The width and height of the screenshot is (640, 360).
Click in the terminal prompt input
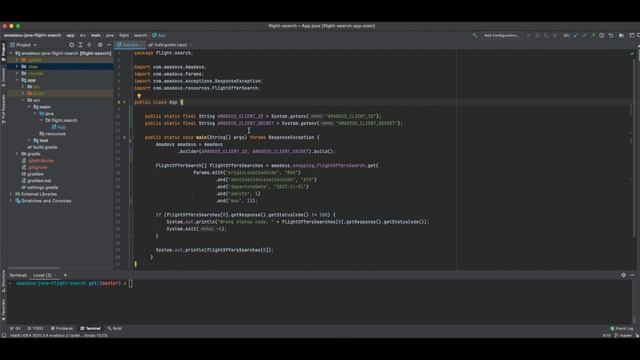(x=131, y=283)
